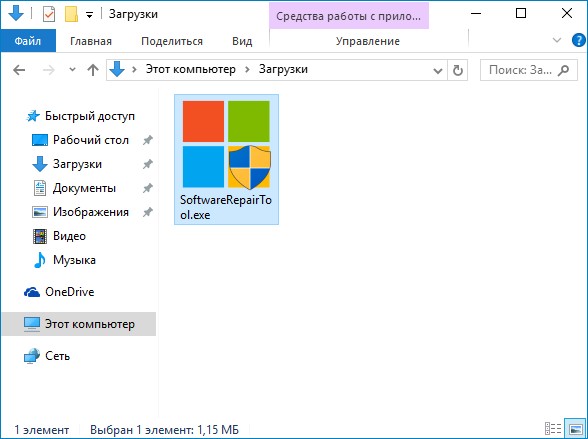Minimize the Загрузки window
The height and width of the screenshot is (439, 588).
[476, 14]
